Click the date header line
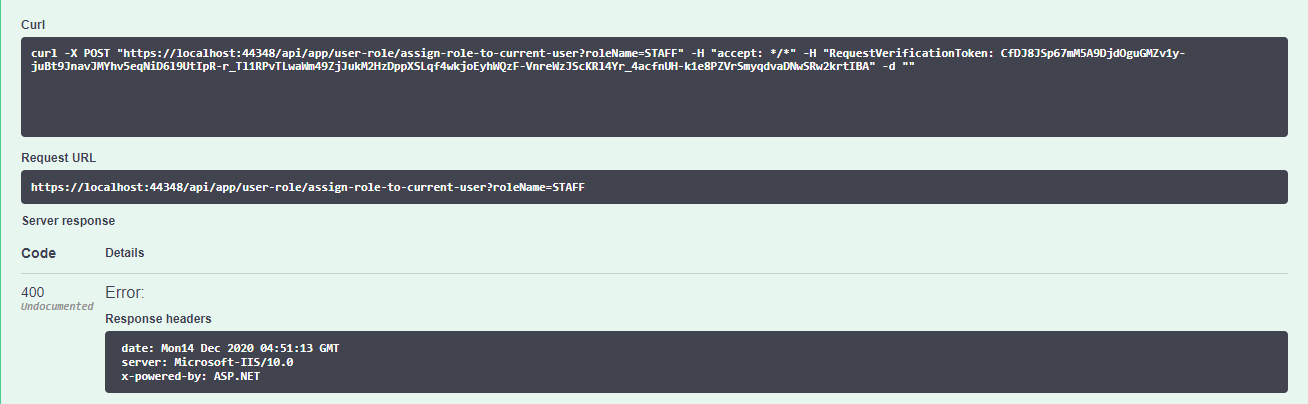The width and height of the screenshot is (1308, 404). pyautogui.click(x=230, y=347)
